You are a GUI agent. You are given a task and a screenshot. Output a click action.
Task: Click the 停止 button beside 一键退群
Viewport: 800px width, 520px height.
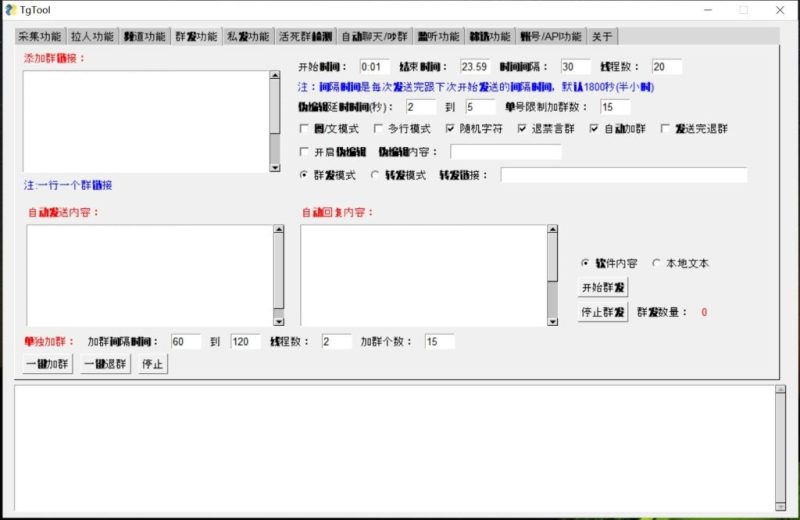click(153, 364)
